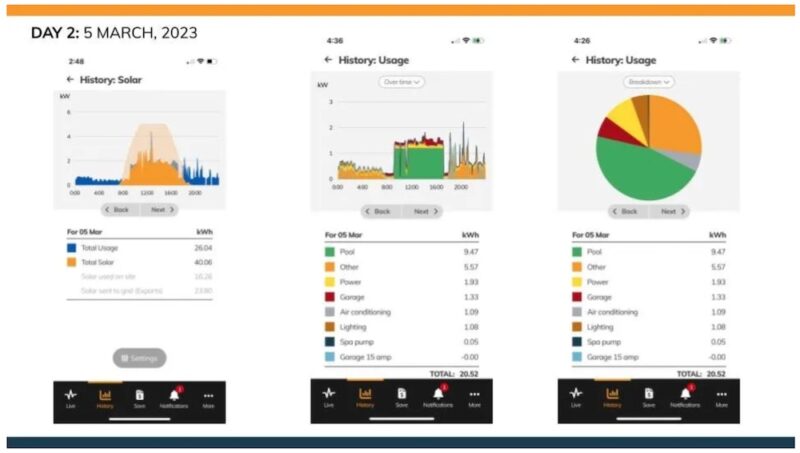The width and height of the screenshot is (800, 453).
Task: Tap Notifications bell on the Solar screen
Action: point(173,397)
